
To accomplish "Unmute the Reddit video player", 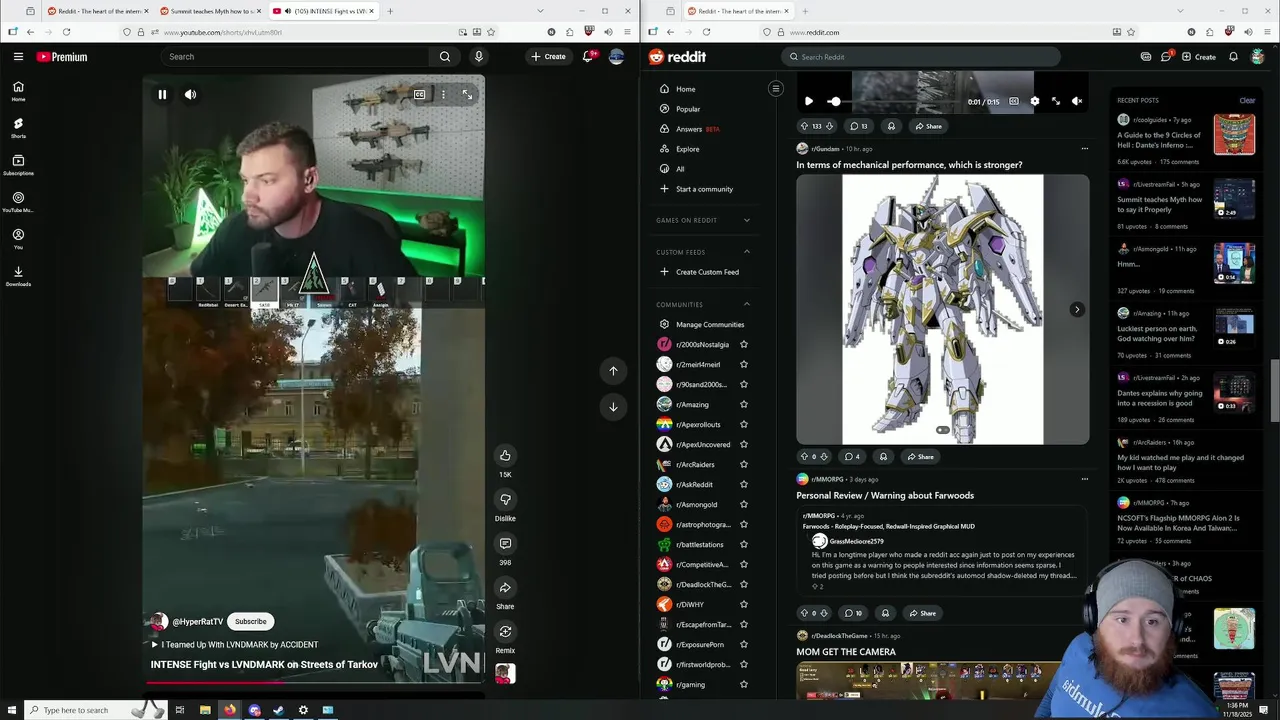I will coord(1077,101).
